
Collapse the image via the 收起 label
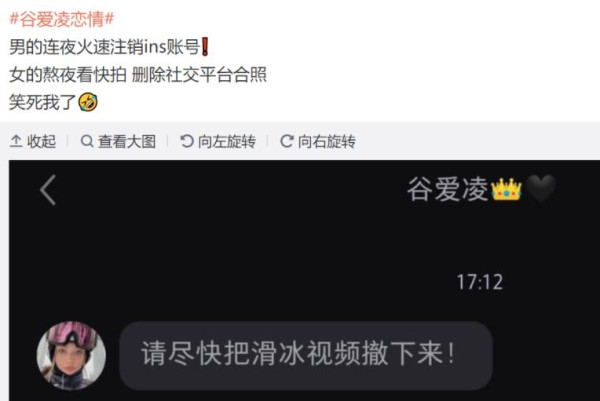pyautogui.click(x=41, y=141)
